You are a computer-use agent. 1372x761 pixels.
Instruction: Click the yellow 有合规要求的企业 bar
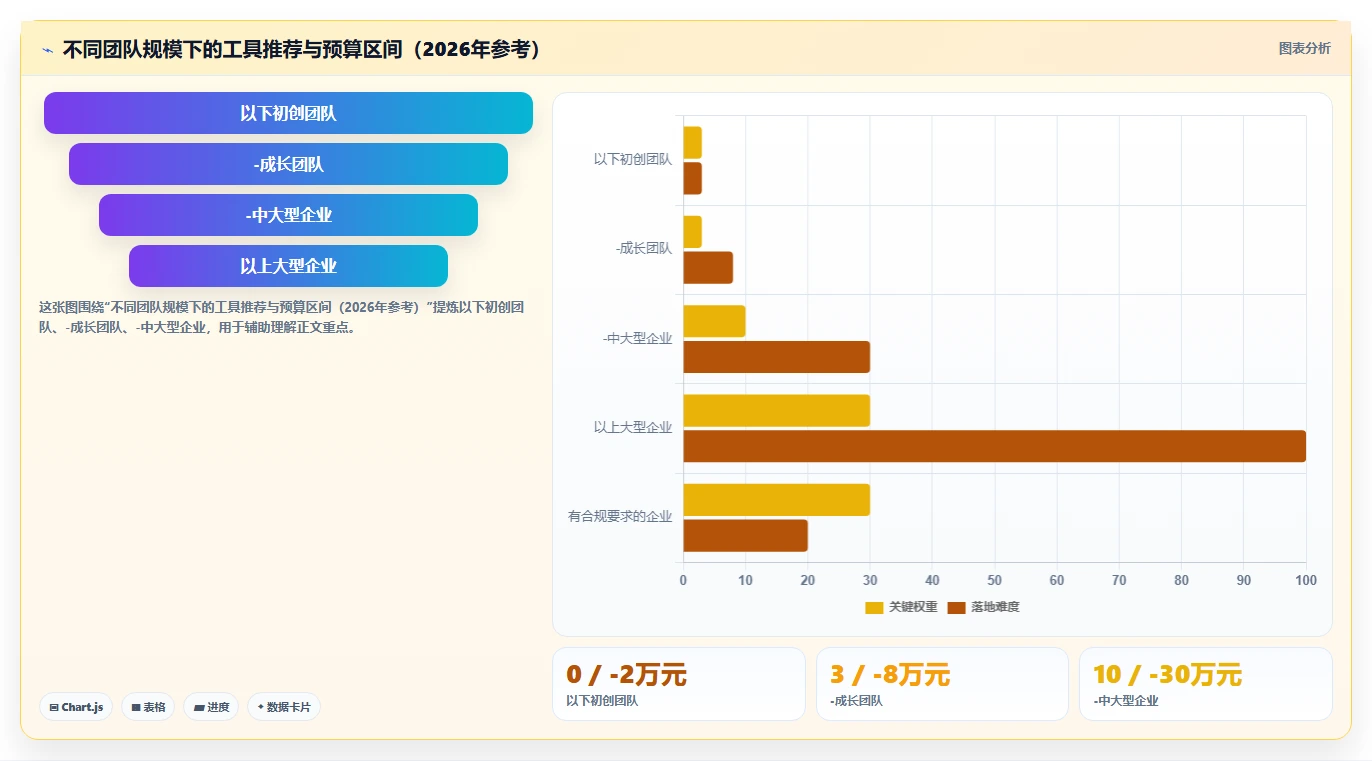point(776,500)
